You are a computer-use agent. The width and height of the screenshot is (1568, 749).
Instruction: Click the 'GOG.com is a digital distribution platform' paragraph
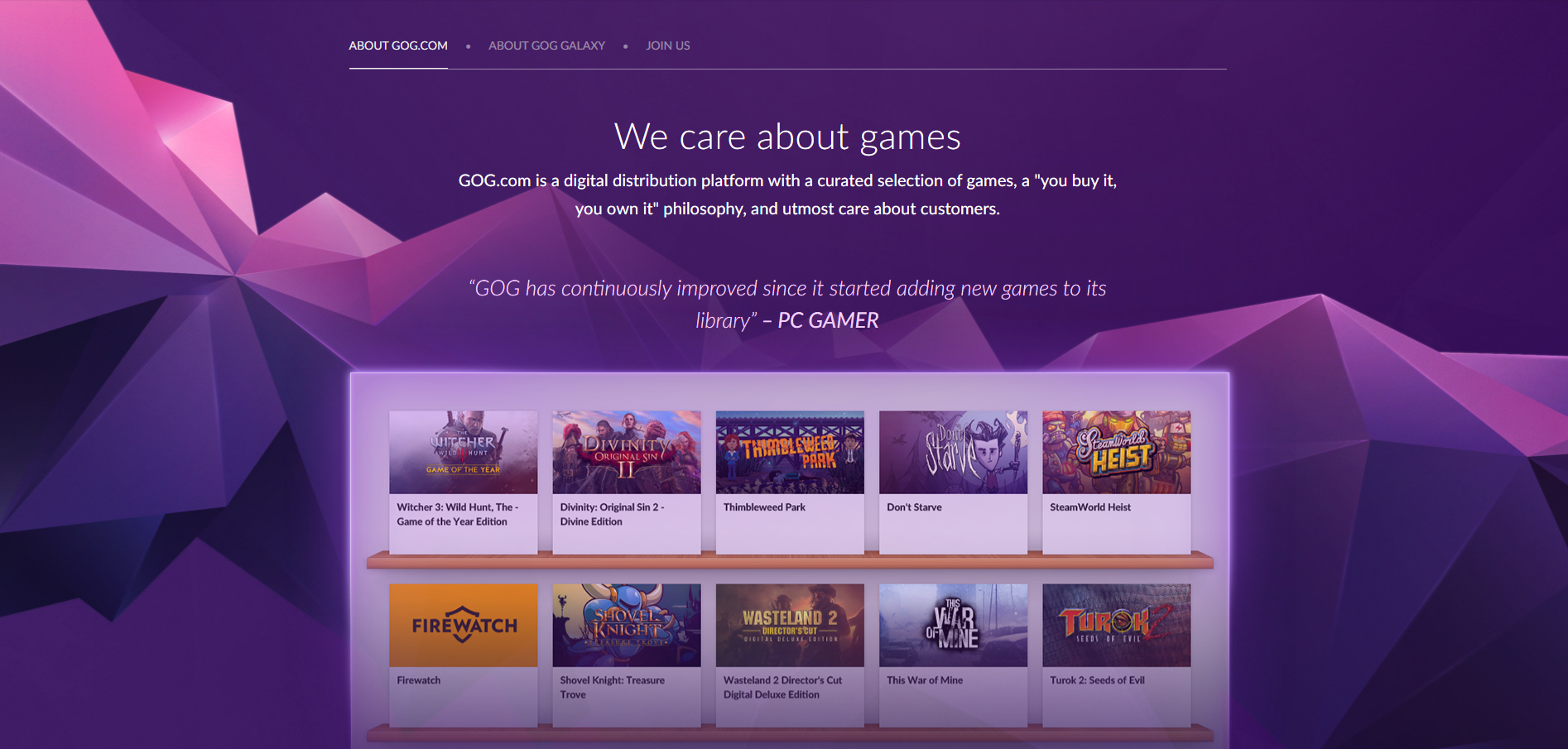(787, 194)
